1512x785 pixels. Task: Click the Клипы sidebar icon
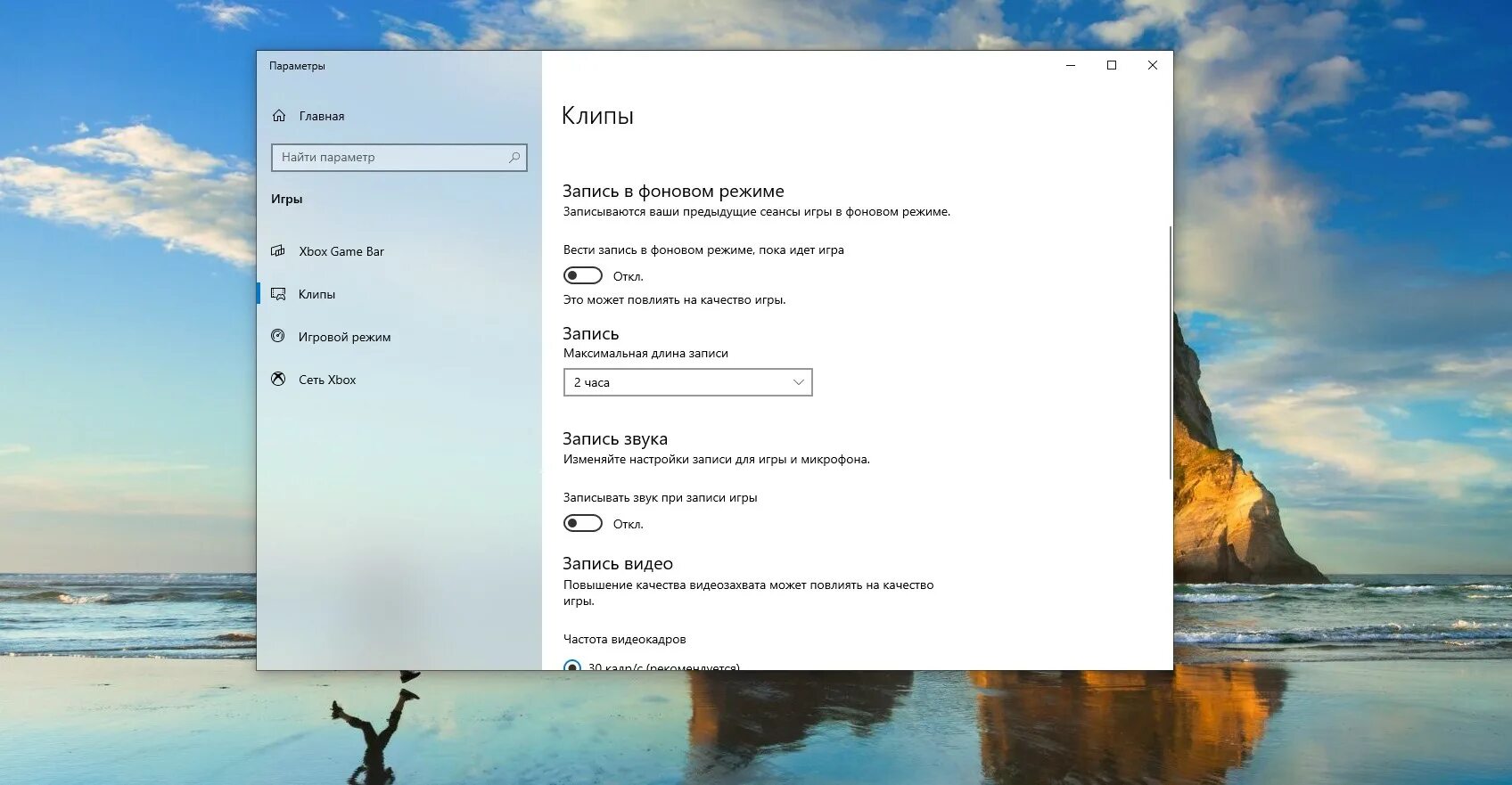point(278,294)
